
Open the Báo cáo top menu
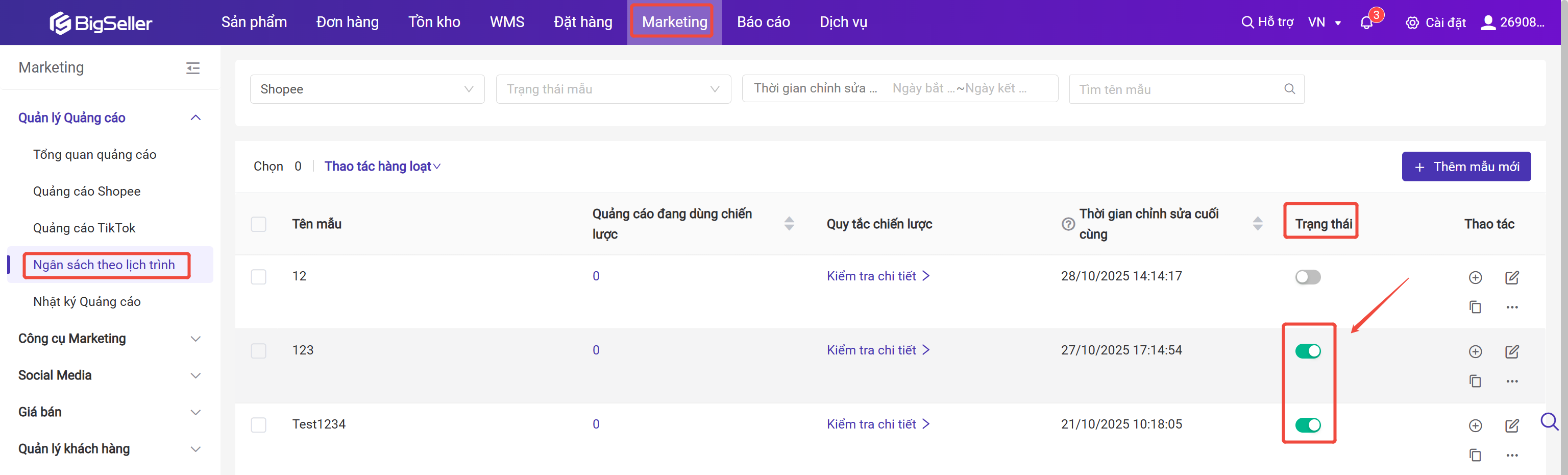click(763, 22)
